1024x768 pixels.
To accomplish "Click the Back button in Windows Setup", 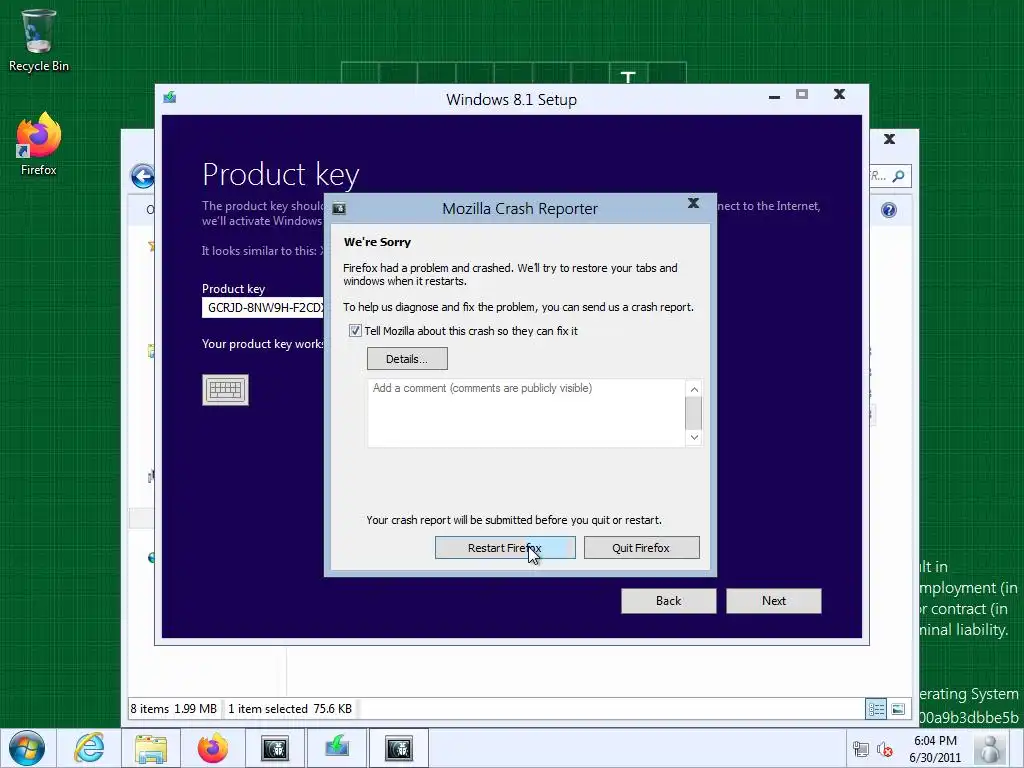I will pyautogui.click(x=668, y=601).
